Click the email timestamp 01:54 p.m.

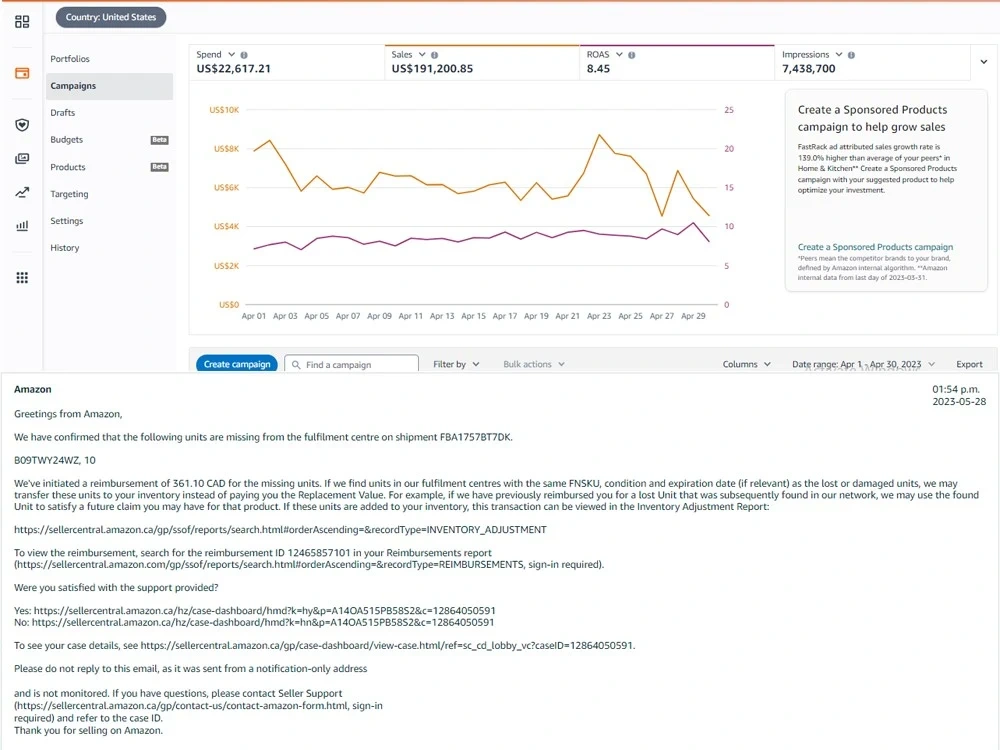click(955, 389)
